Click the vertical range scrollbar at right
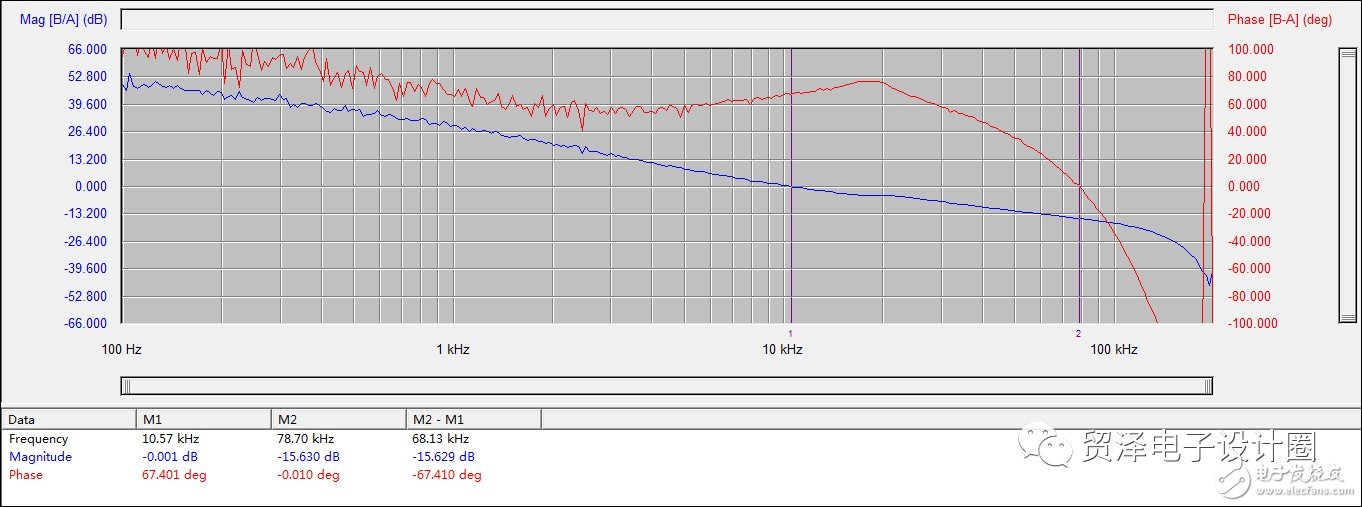 tap(1346, 185)
